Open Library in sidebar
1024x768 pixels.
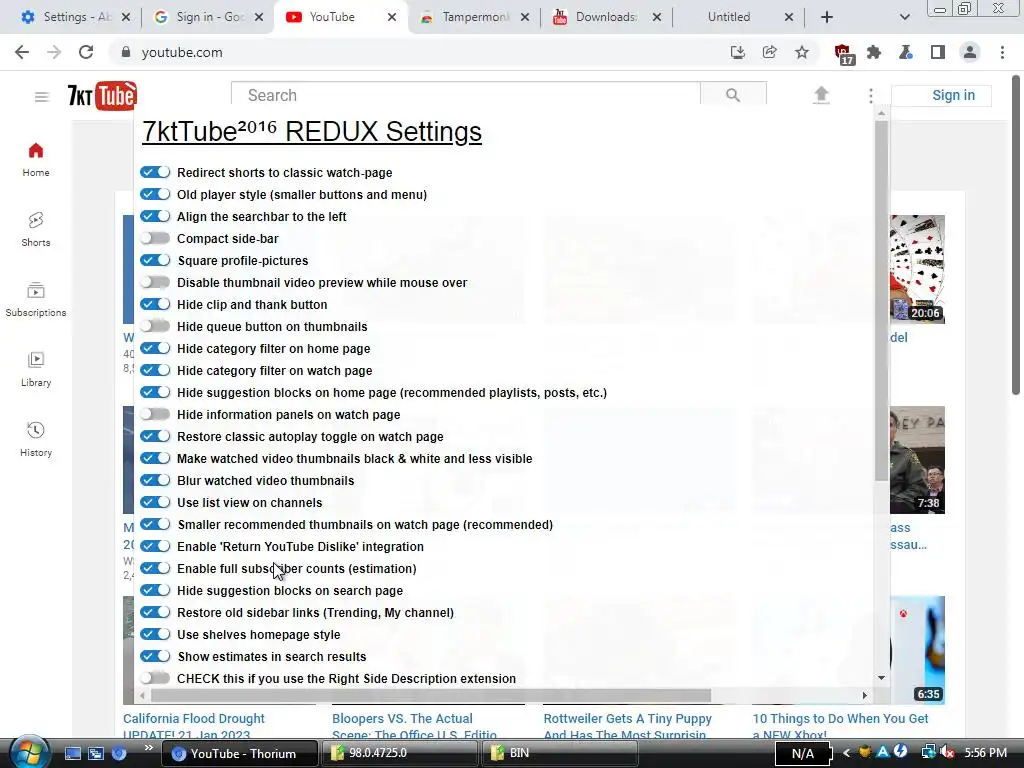pos(36,369)
